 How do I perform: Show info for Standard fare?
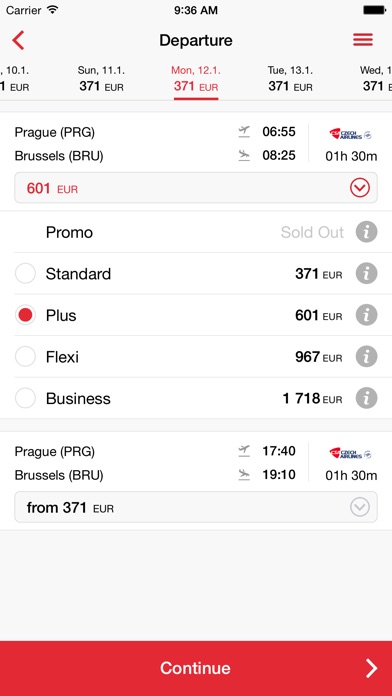click(x=366, y=273)
